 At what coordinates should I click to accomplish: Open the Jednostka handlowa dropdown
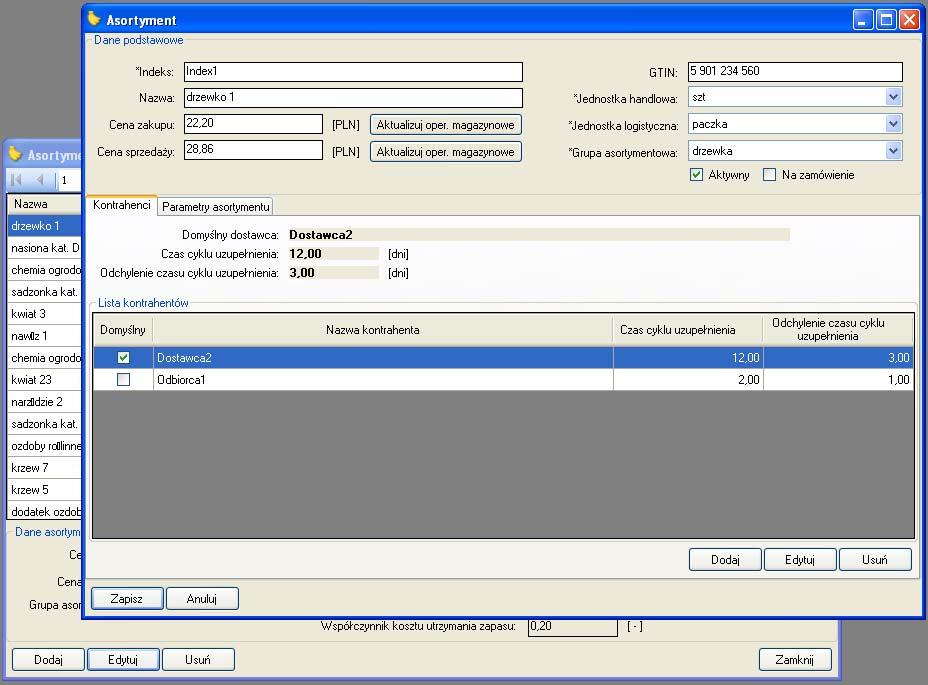pyautogui.click(x=893, y=97)
